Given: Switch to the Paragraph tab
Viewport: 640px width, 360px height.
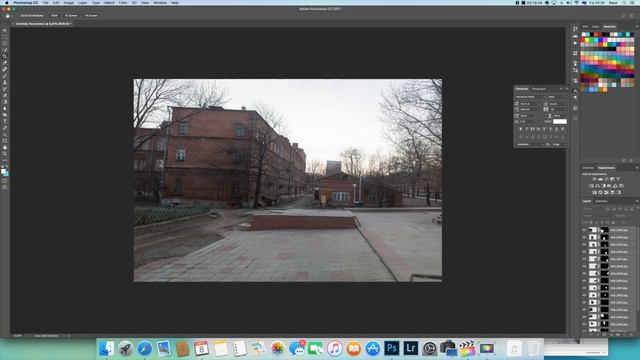Looking at the screenshot, I should coord(539,89).
